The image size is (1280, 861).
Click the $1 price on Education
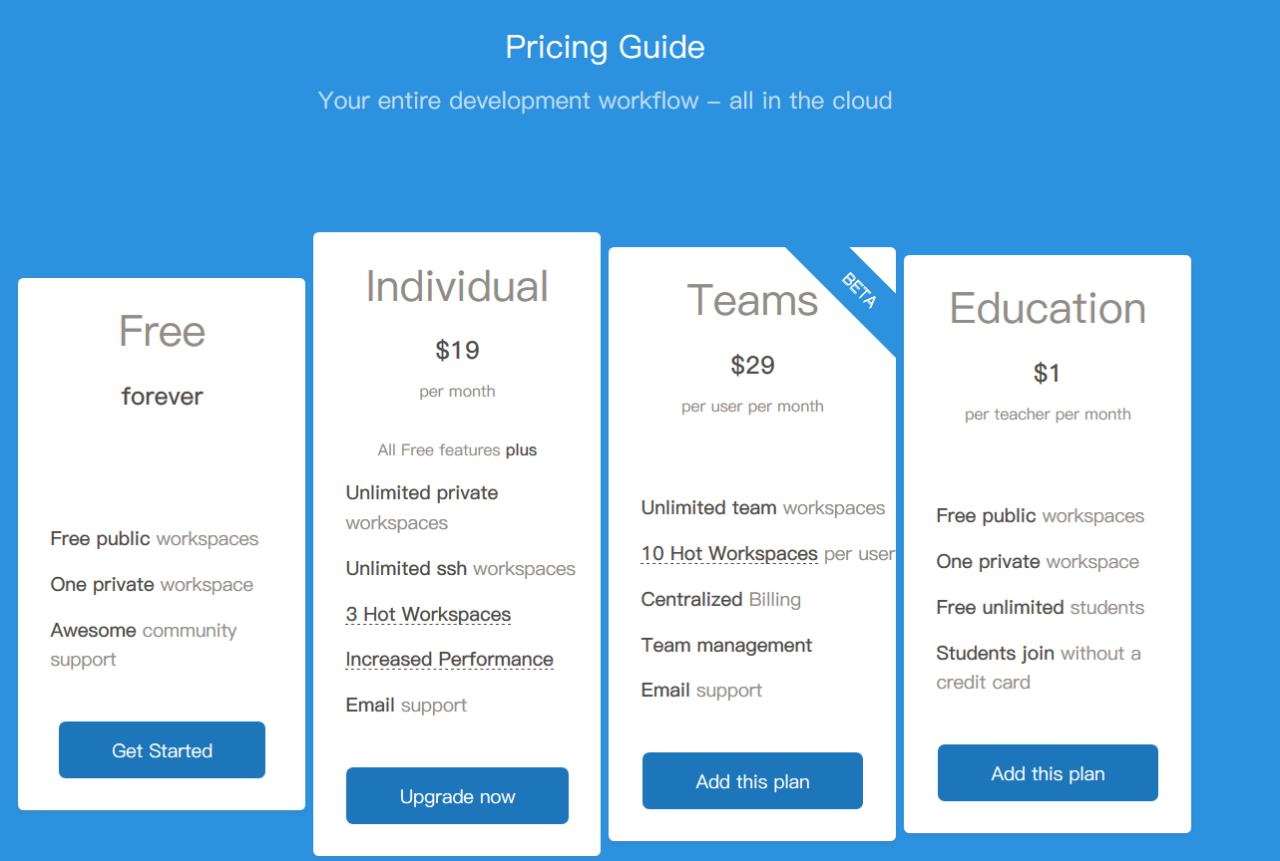pos(1047,373)
